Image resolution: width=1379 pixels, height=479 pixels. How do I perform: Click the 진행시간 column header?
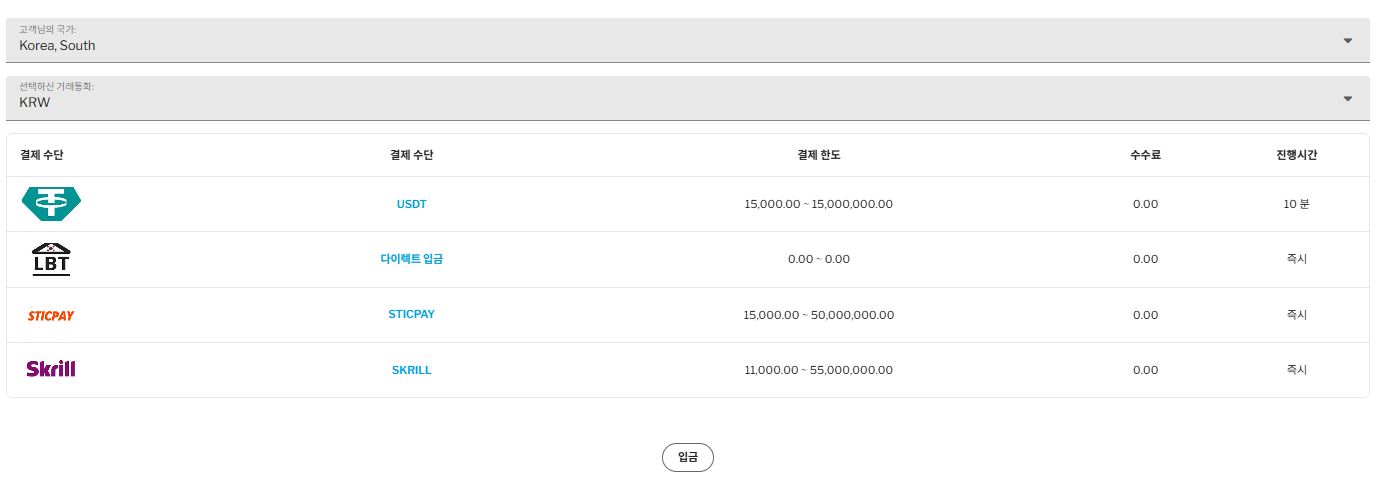tap(1296, 155)
